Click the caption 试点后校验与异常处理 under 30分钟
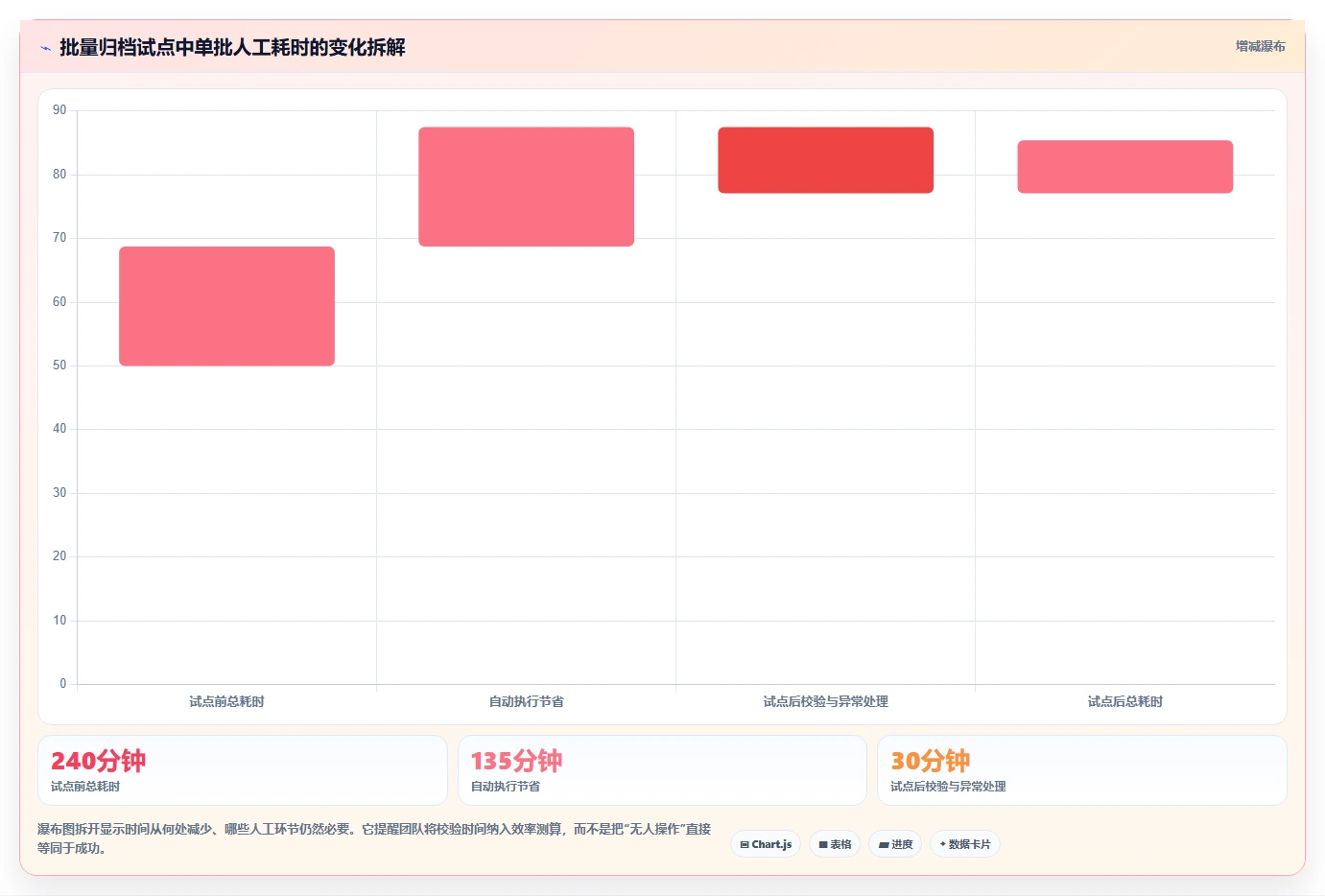Image resolution: width=1325 pixels, height=896 pixels. click(948, 787)
